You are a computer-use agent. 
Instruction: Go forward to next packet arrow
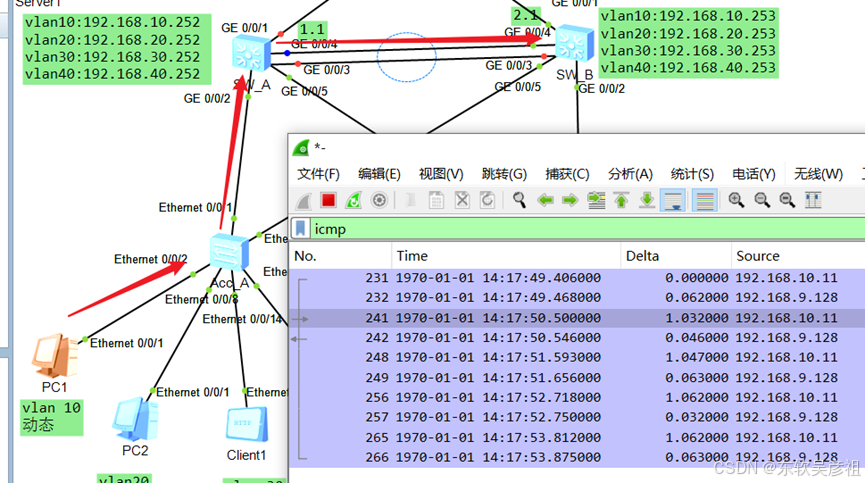570,200
